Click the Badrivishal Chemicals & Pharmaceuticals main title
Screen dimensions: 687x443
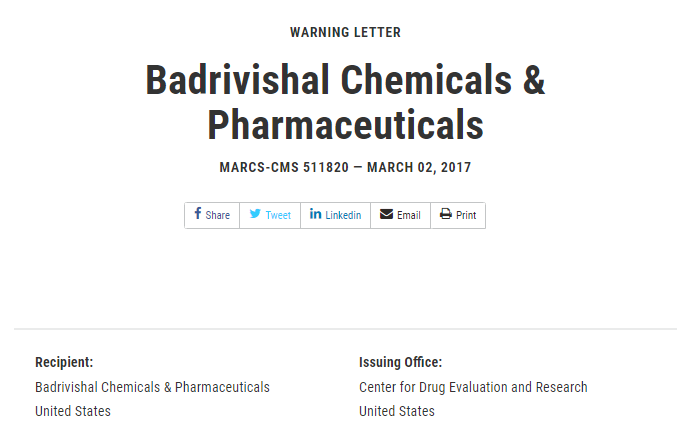point(345,103)
